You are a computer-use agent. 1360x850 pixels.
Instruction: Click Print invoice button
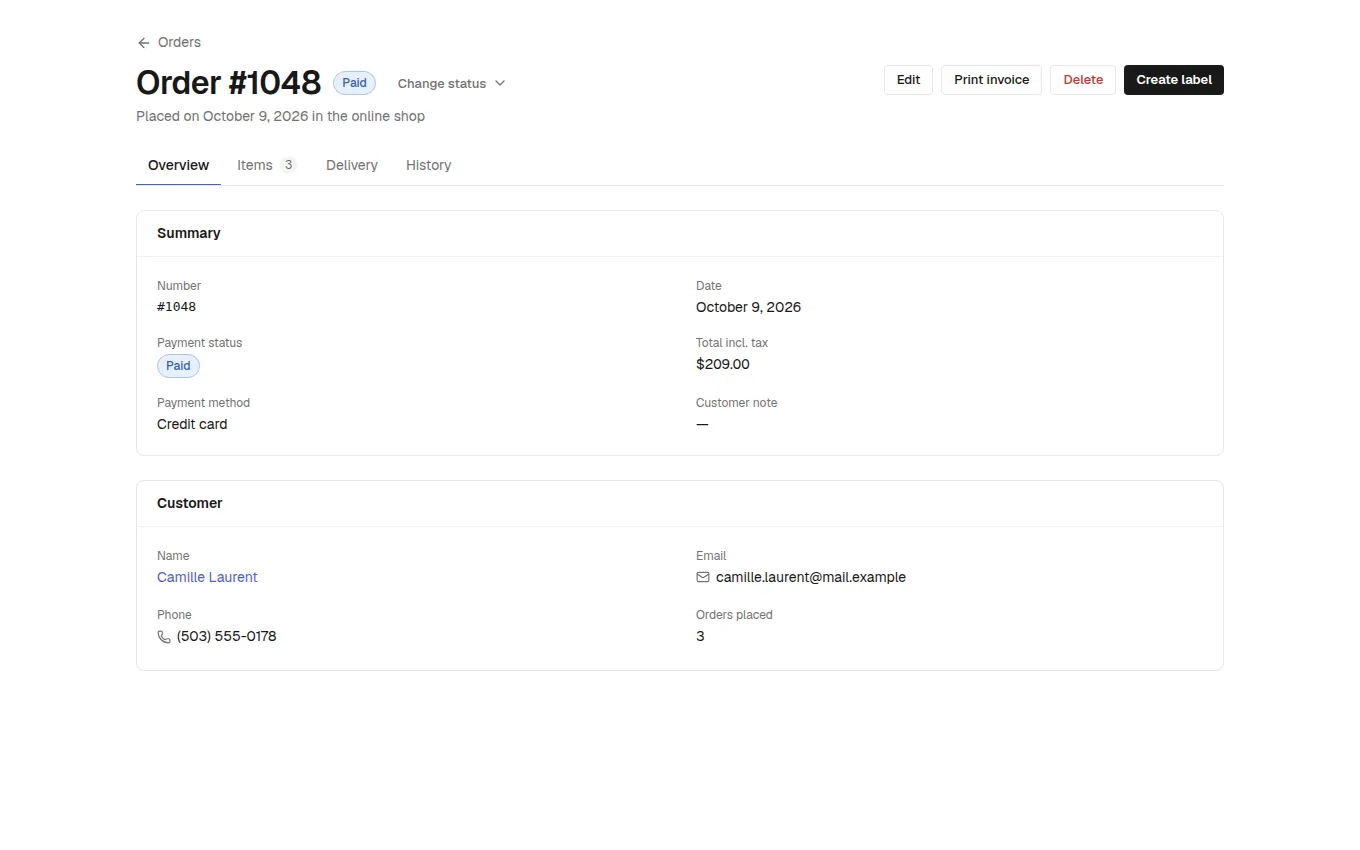(991, 80)
